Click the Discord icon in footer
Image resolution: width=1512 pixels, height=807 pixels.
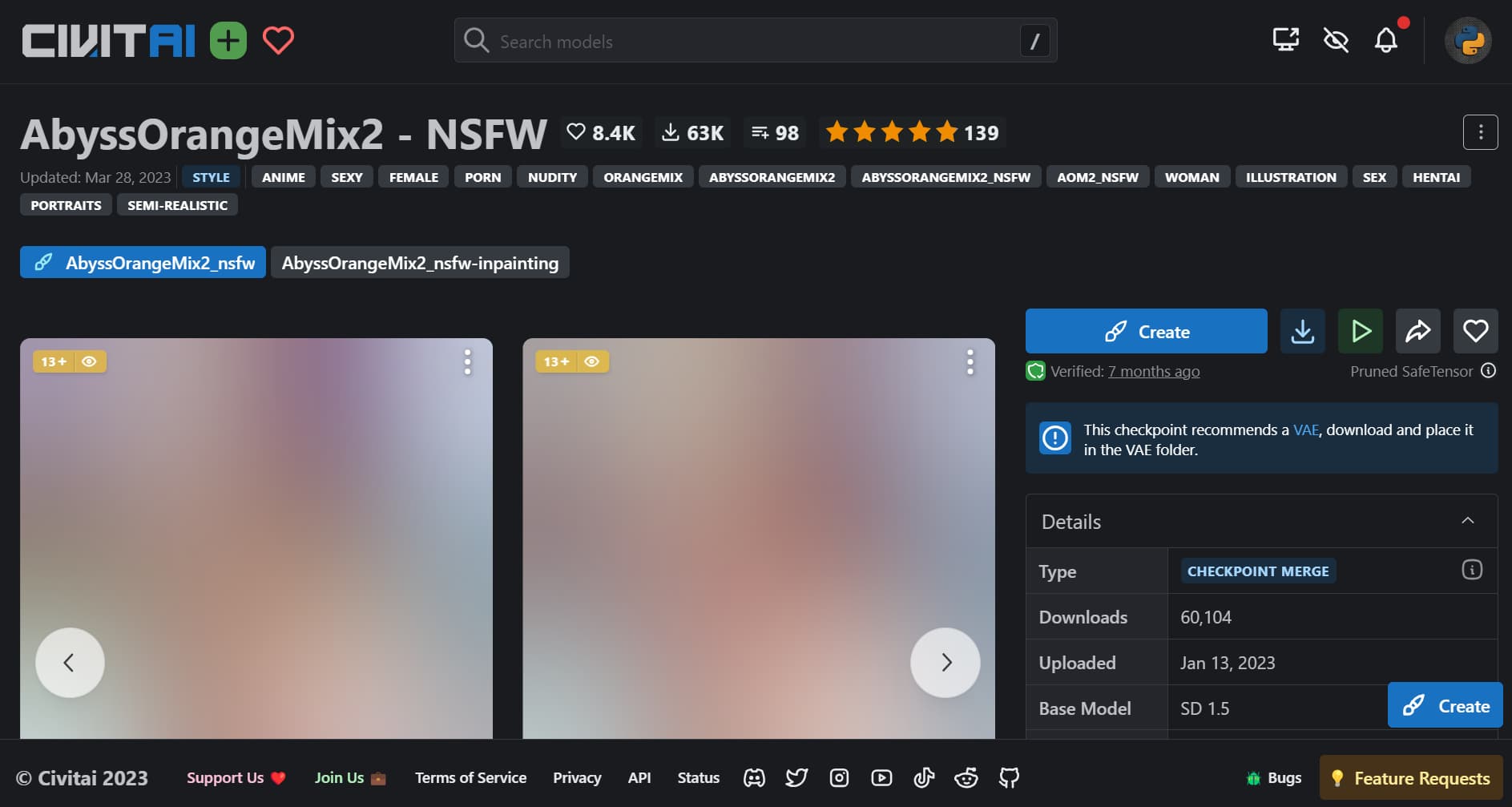tap(754, 777)
